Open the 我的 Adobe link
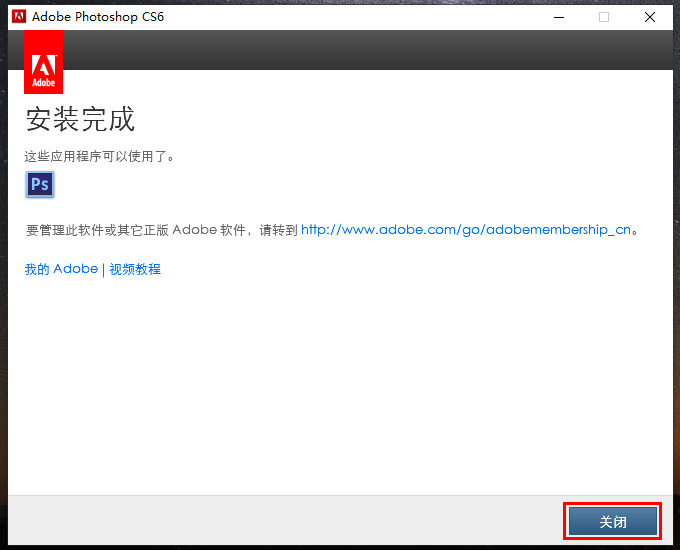680x550 pixels. [61, 269]
